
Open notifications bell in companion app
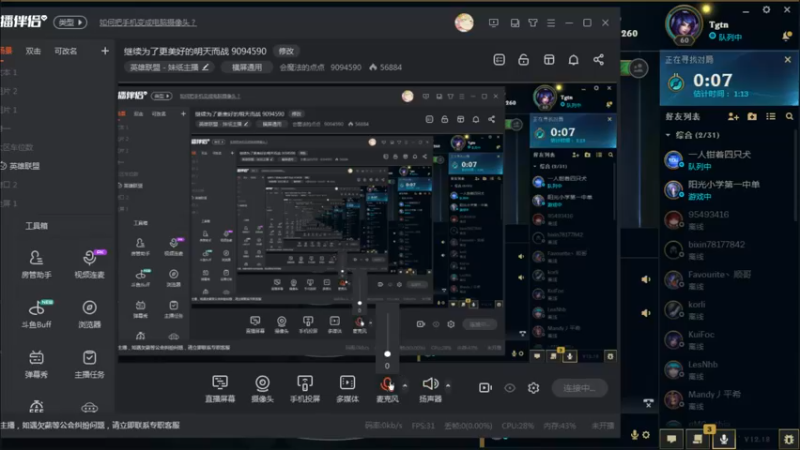click(x=573, y=60)
